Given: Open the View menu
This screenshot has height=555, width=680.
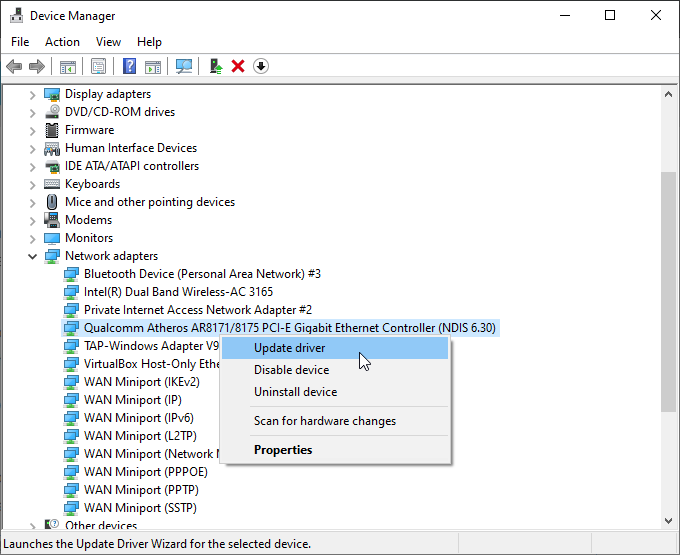Looking at the screenshot, I should tap(108, 42).
